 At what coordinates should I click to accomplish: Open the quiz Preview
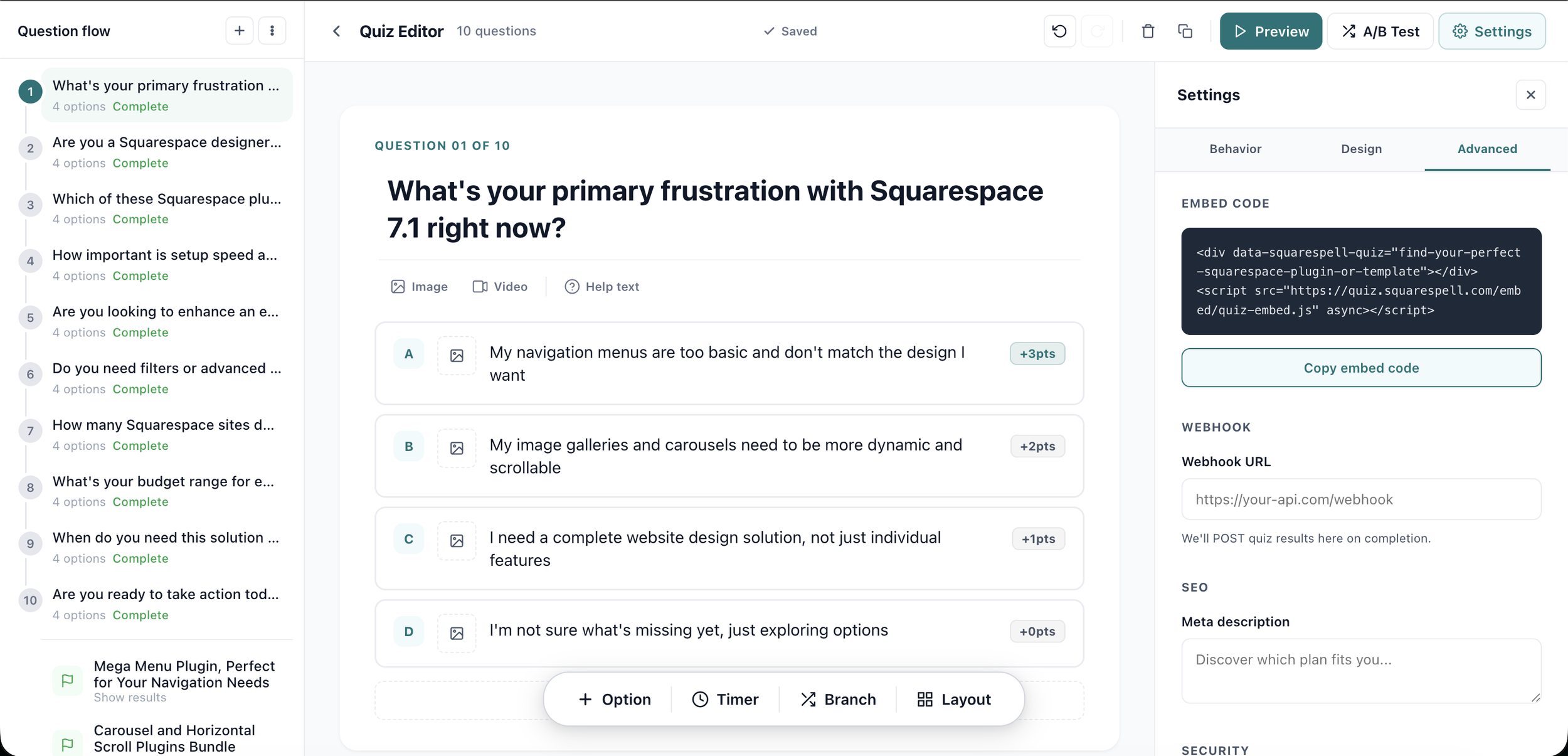1271,31
